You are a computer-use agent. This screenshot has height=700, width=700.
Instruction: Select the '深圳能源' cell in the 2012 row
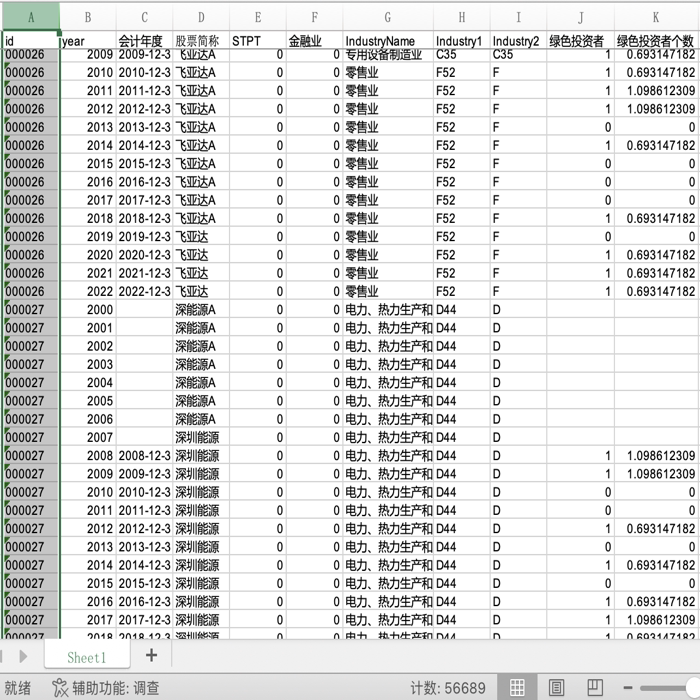[201, 529]
